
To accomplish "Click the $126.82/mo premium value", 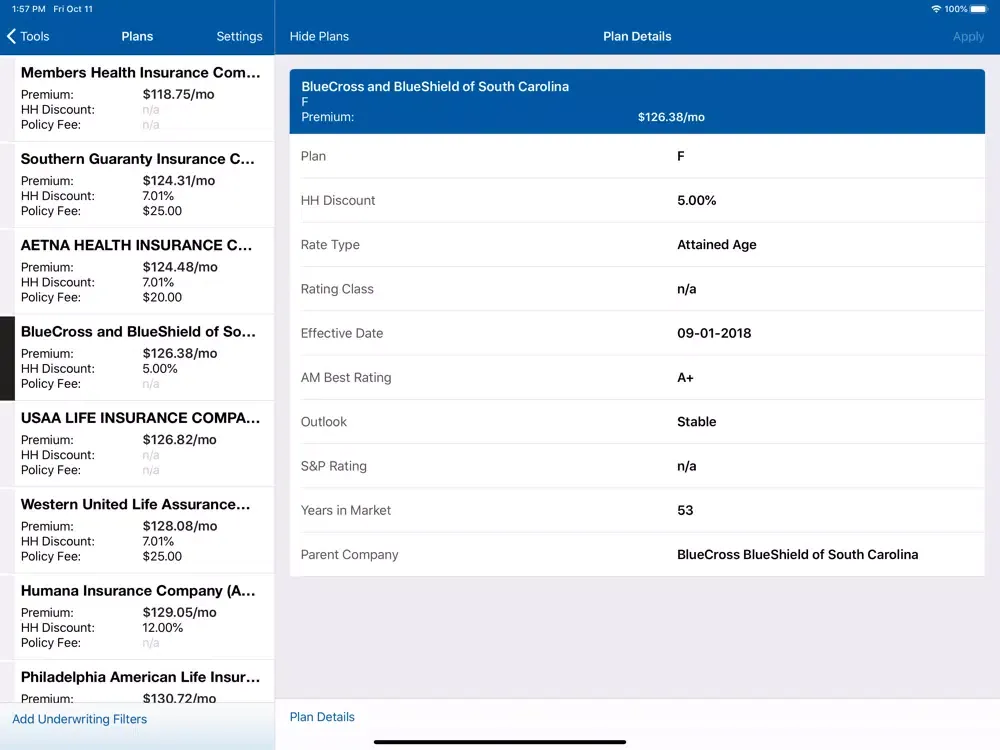I will [x=179, y=439].
